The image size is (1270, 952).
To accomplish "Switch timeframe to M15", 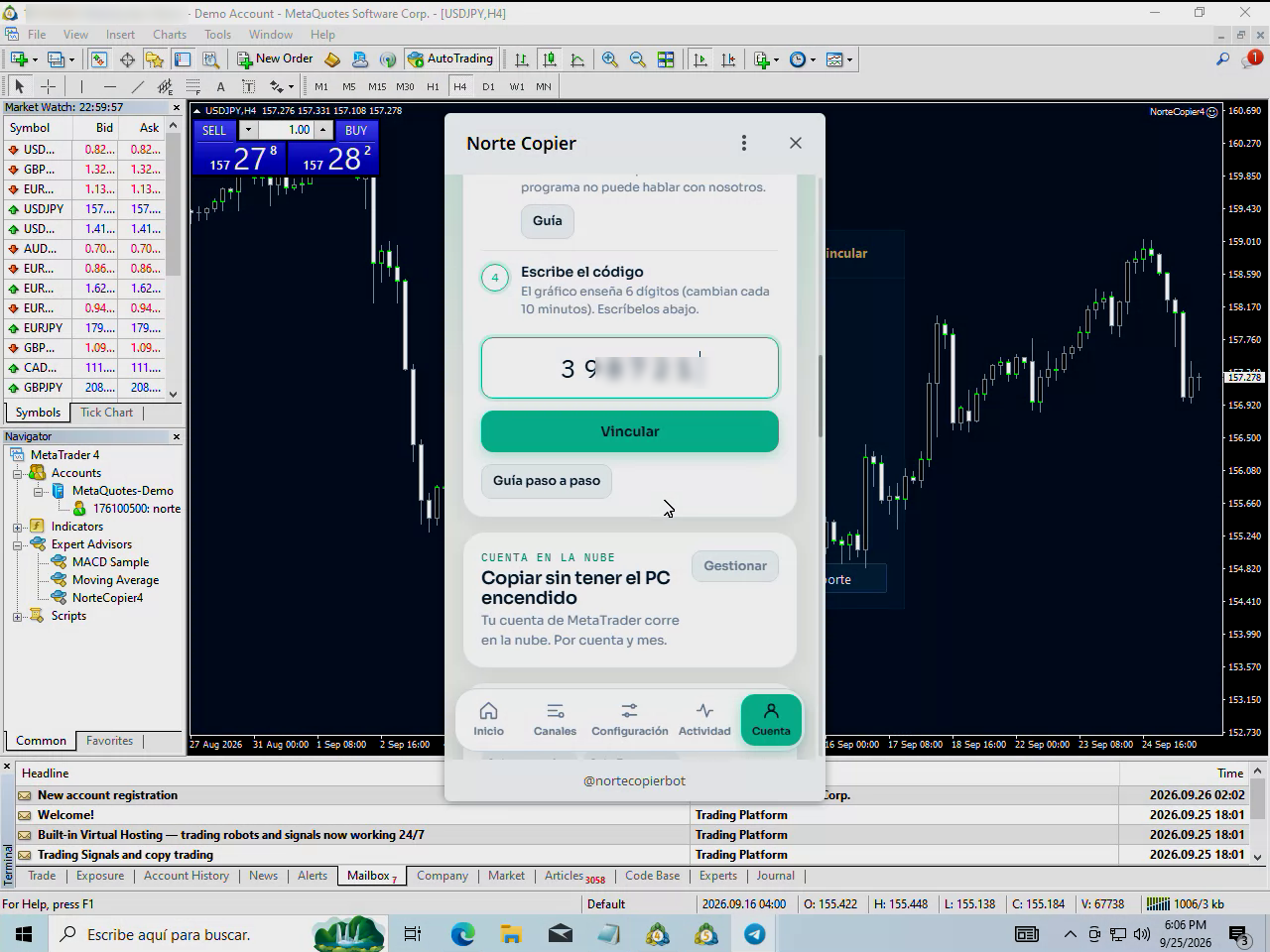I will pos(377,86).
